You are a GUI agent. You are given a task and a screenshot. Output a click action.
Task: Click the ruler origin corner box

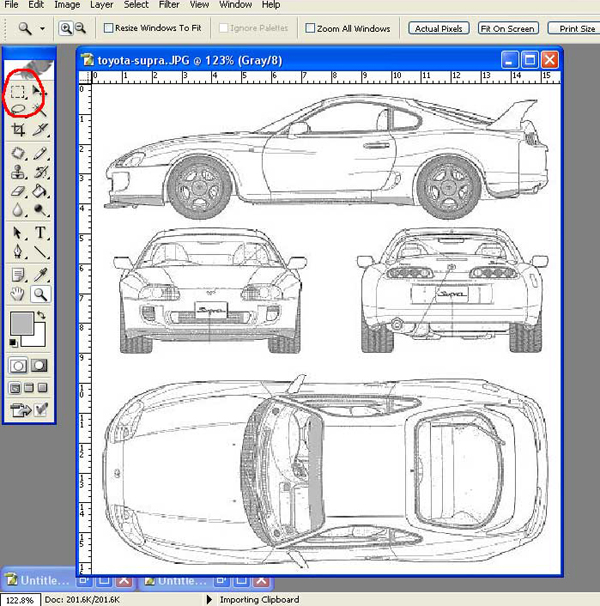(x=85, y=77)
